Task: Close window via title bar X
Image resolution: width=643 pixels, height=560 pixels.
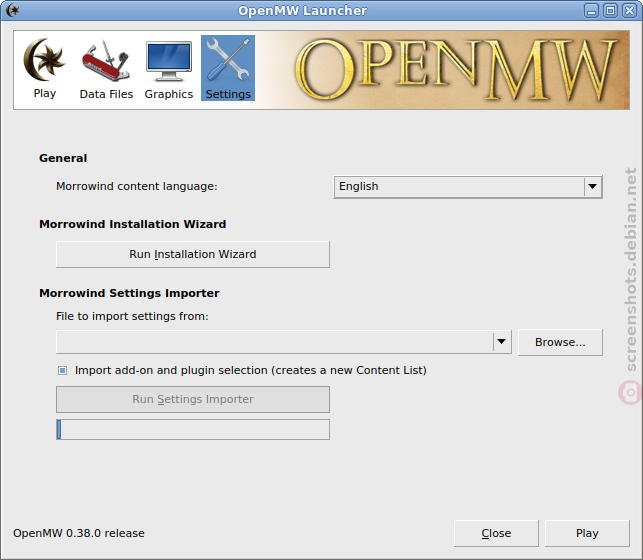Action: [x=629, y=10]
